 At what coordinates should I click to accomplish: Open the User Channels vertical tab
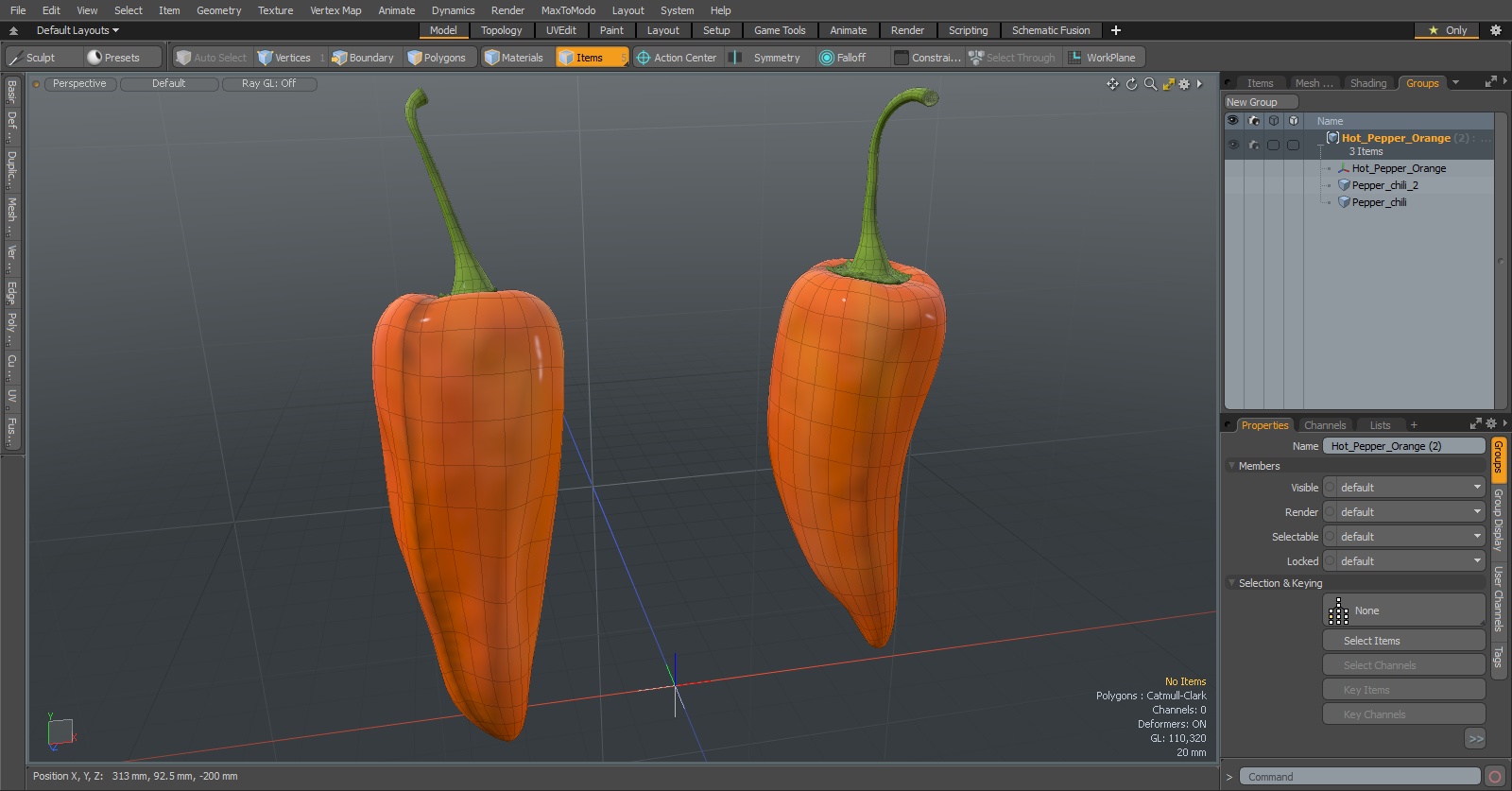(1499, 599)
